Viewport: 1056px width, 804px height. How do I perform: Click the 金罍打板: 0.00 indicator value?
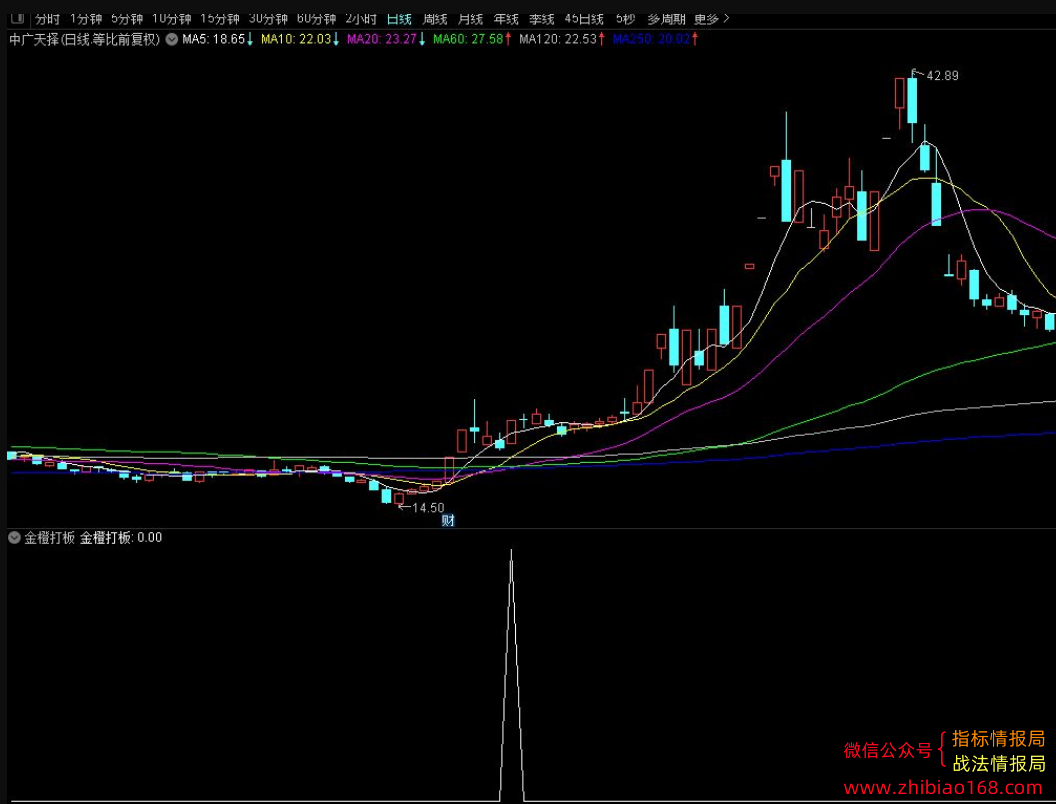tap(121, 537)
